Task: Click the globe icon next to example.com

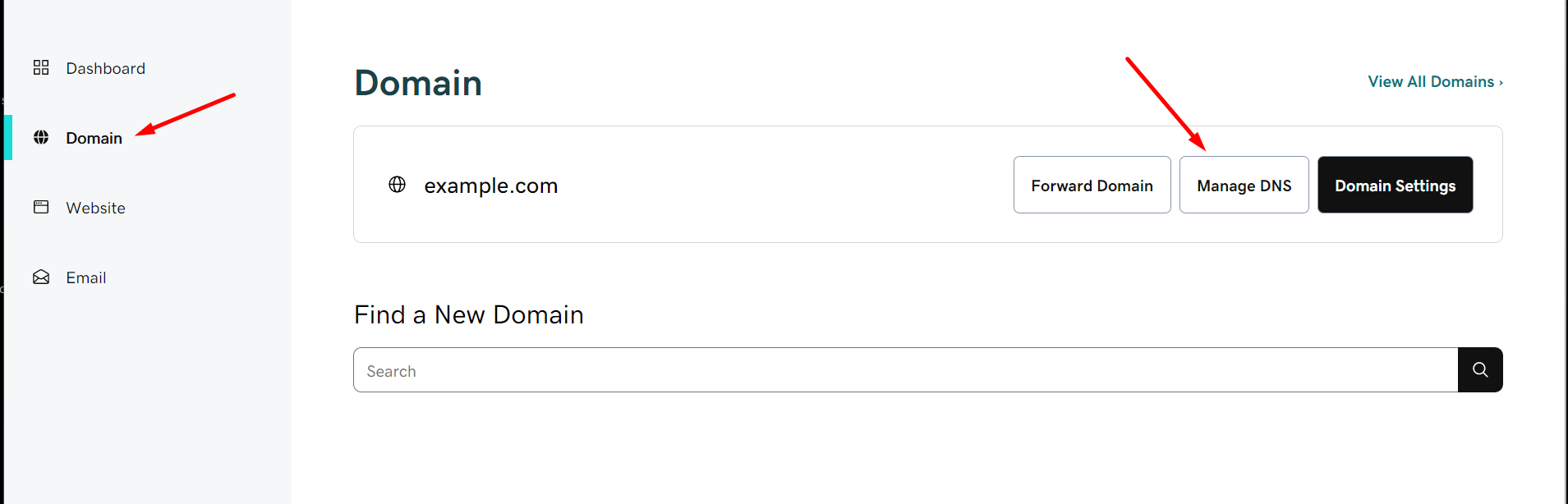Action: 397,185
